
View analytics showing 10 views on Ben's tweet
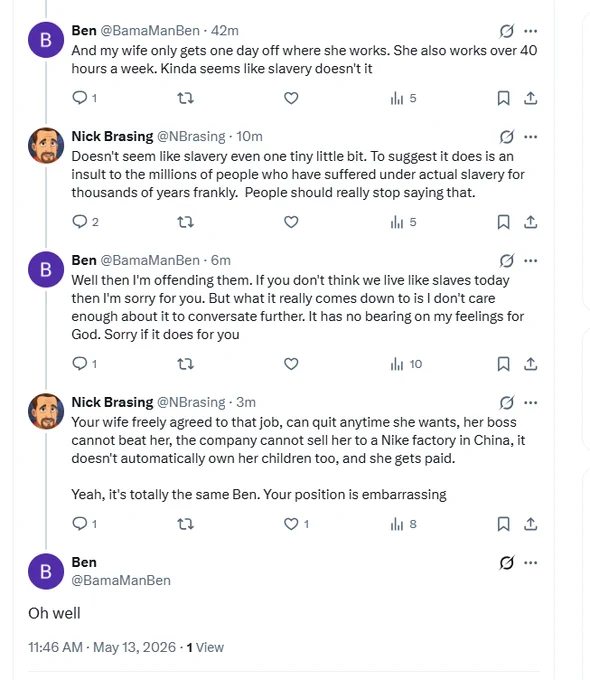coord(406,364)
